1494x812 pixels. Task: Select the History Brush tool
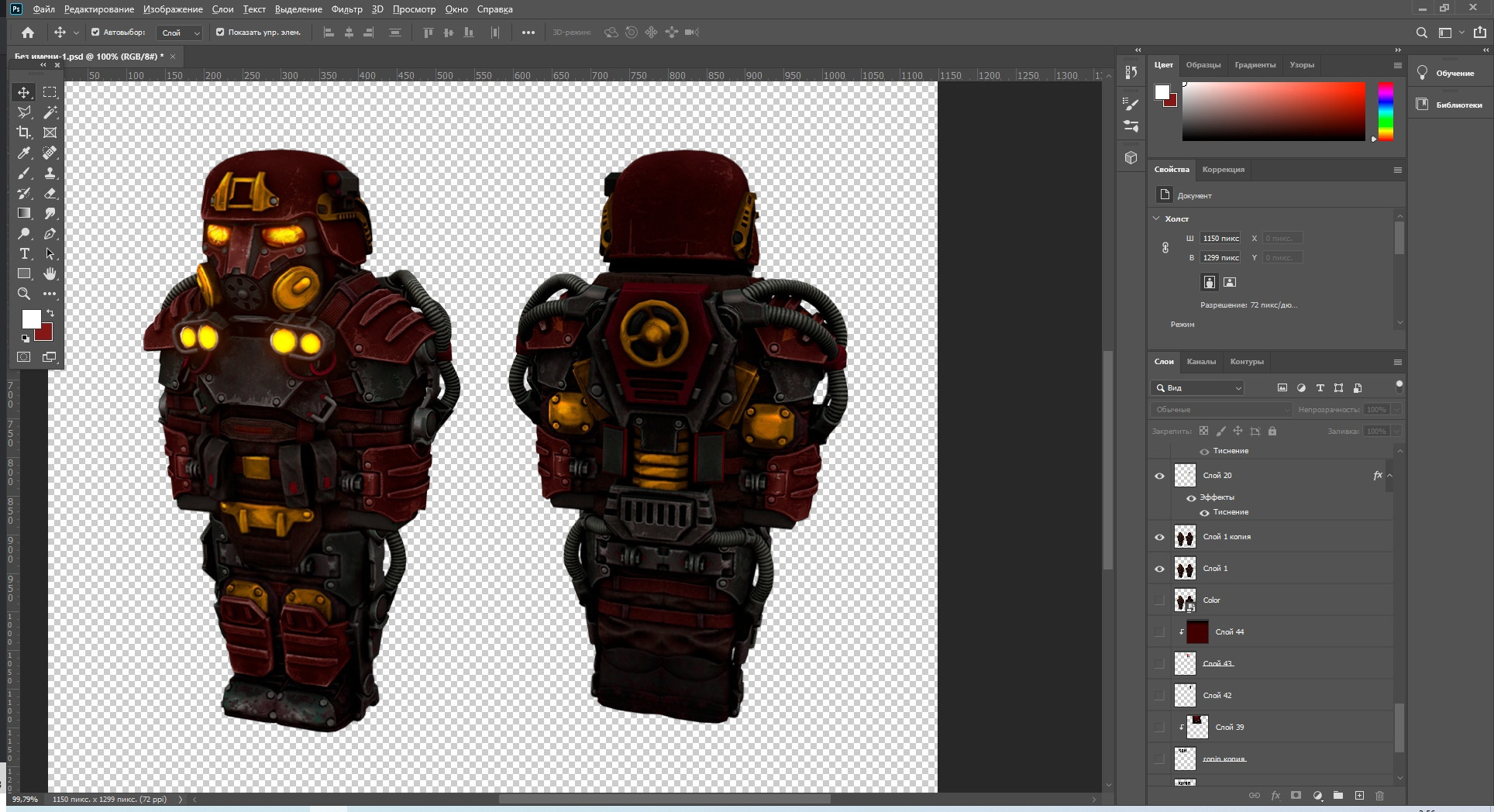click(24, 193)
